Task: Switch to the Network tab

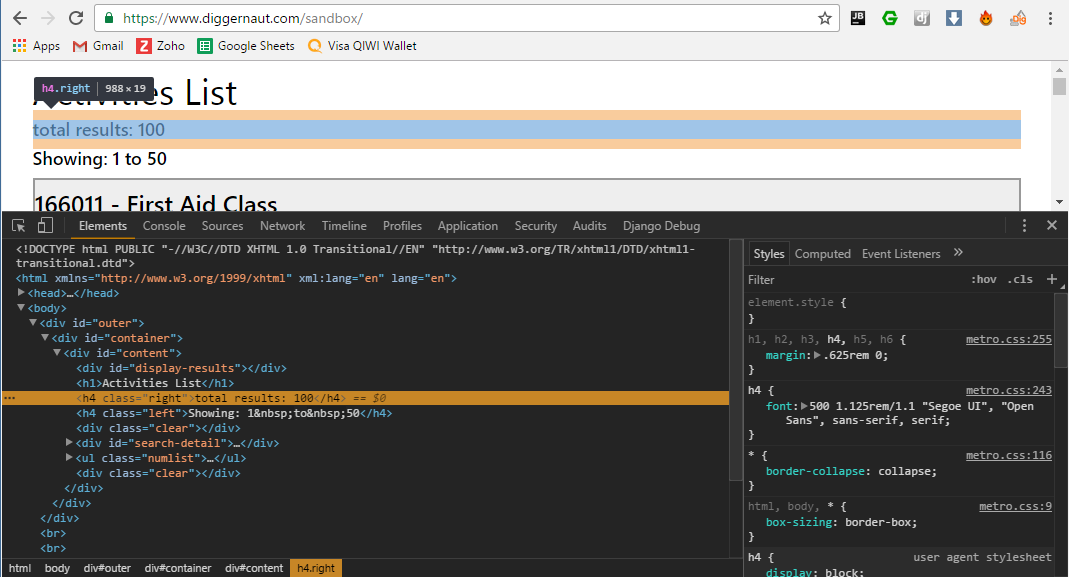Action: pyautogui.click(x=283, y=226)
